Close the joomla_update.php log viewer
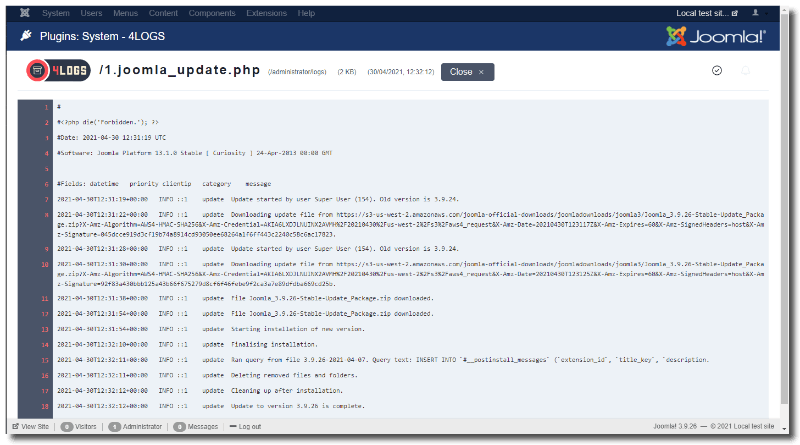Viewport: 800px width, 445px height. point(467,72)
